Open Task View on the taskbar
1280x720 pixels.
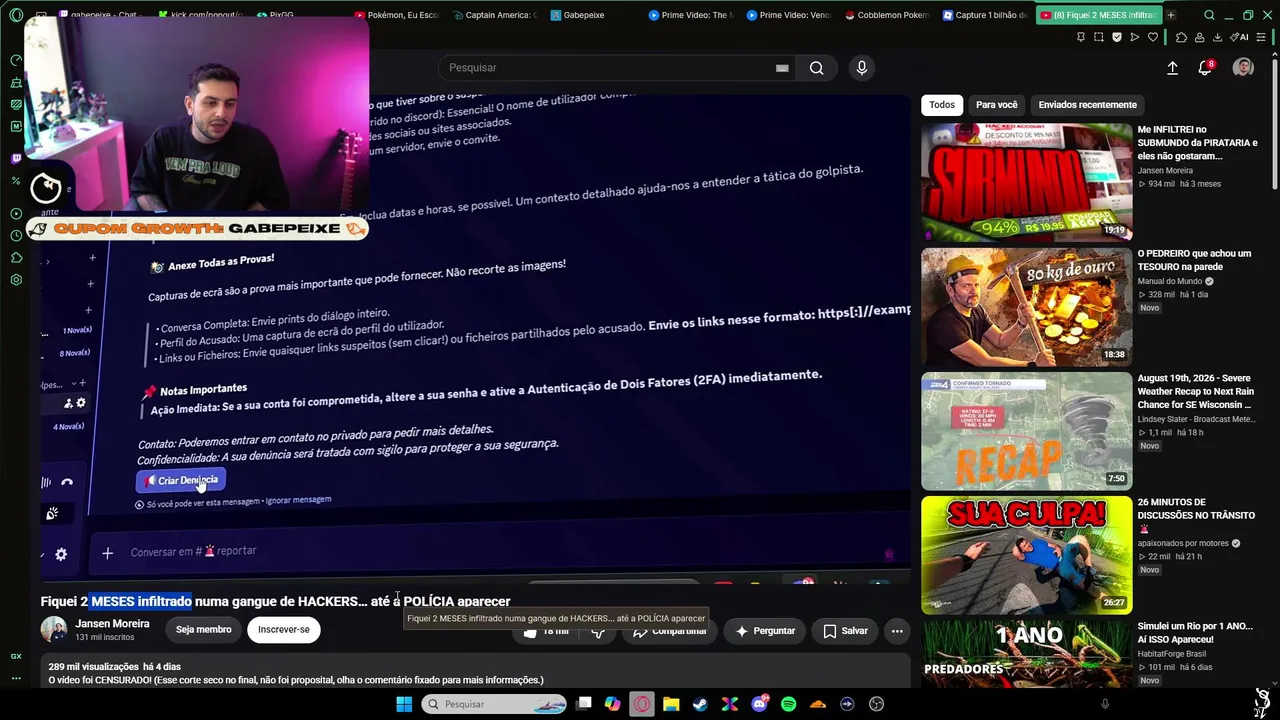coord(584,704)
